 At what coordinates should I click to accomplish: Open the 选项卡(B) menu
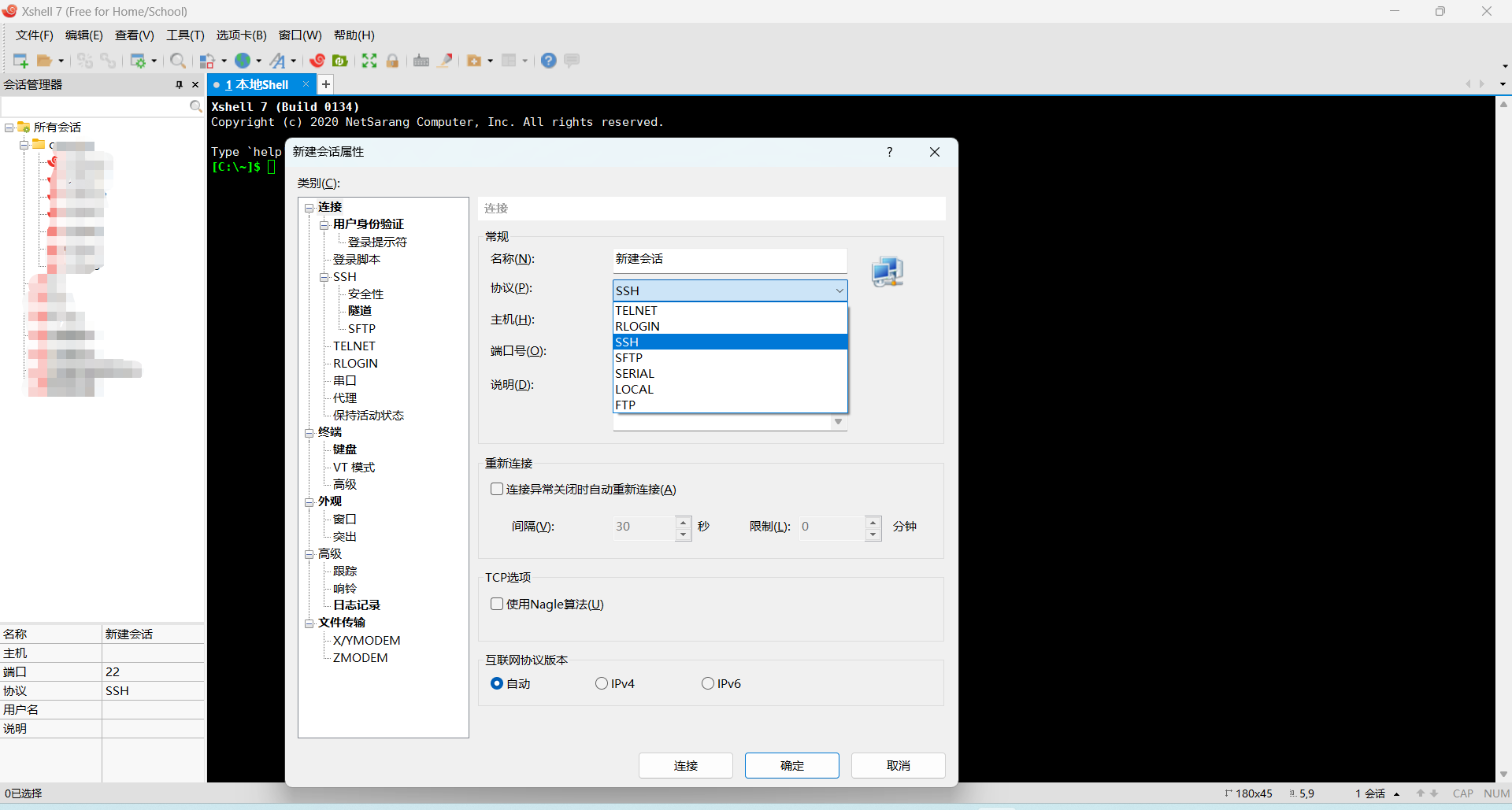(x=241, y=35)
